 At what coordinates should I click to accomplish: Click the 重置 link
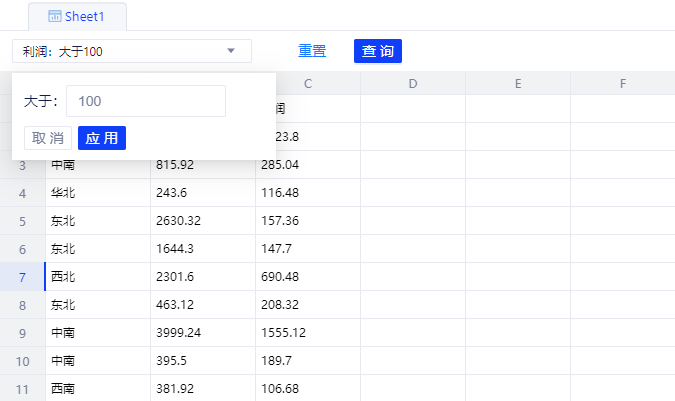[x=312, y=51]
